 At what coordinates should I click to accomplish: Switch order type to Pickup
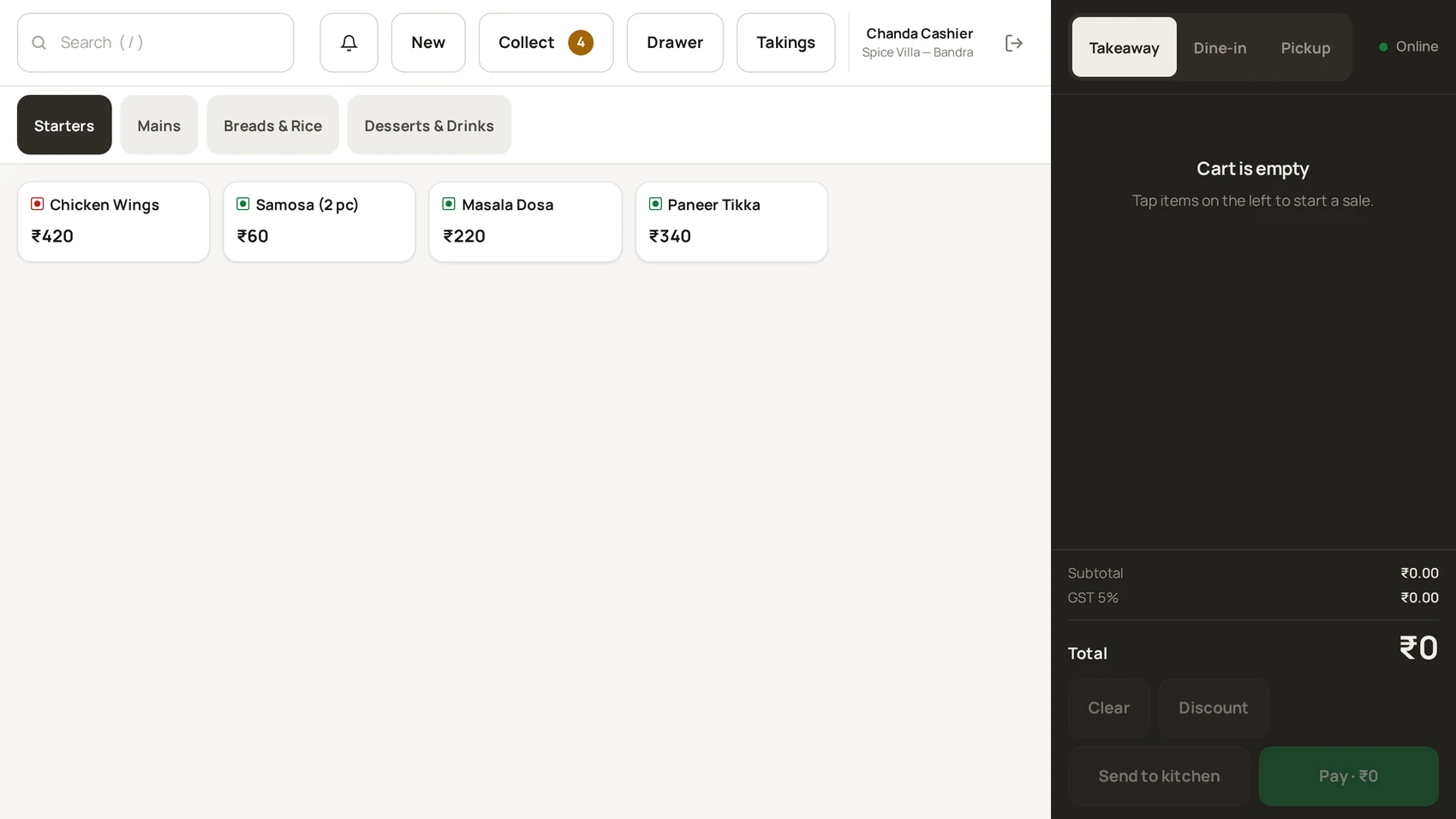click(x=1305, y=47)
